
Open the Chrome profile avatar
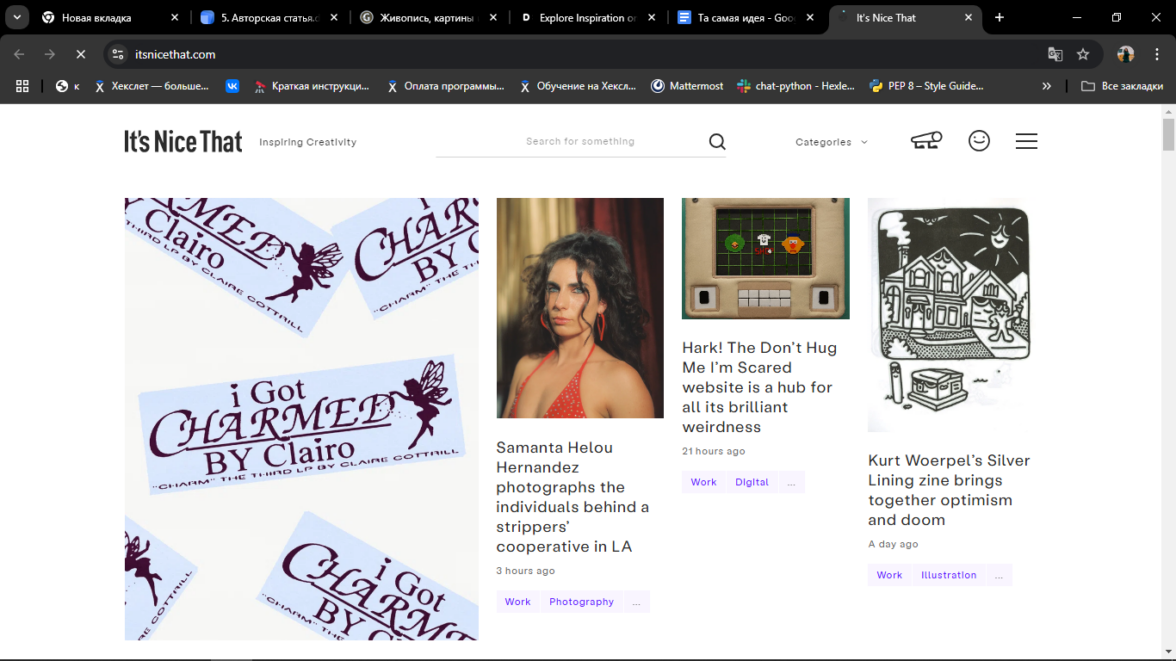point(1125,54)
